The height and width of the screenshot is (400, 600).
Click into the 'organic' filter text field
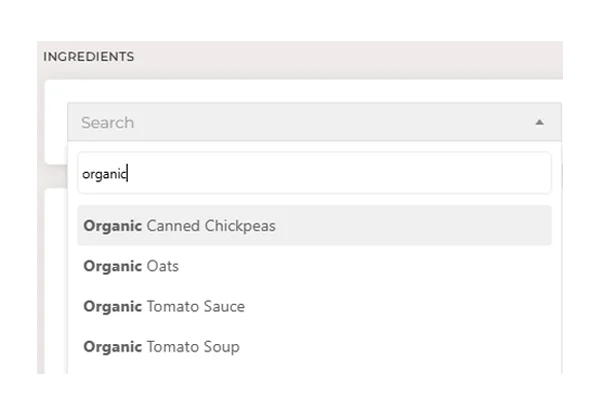(x=314, y=174)
